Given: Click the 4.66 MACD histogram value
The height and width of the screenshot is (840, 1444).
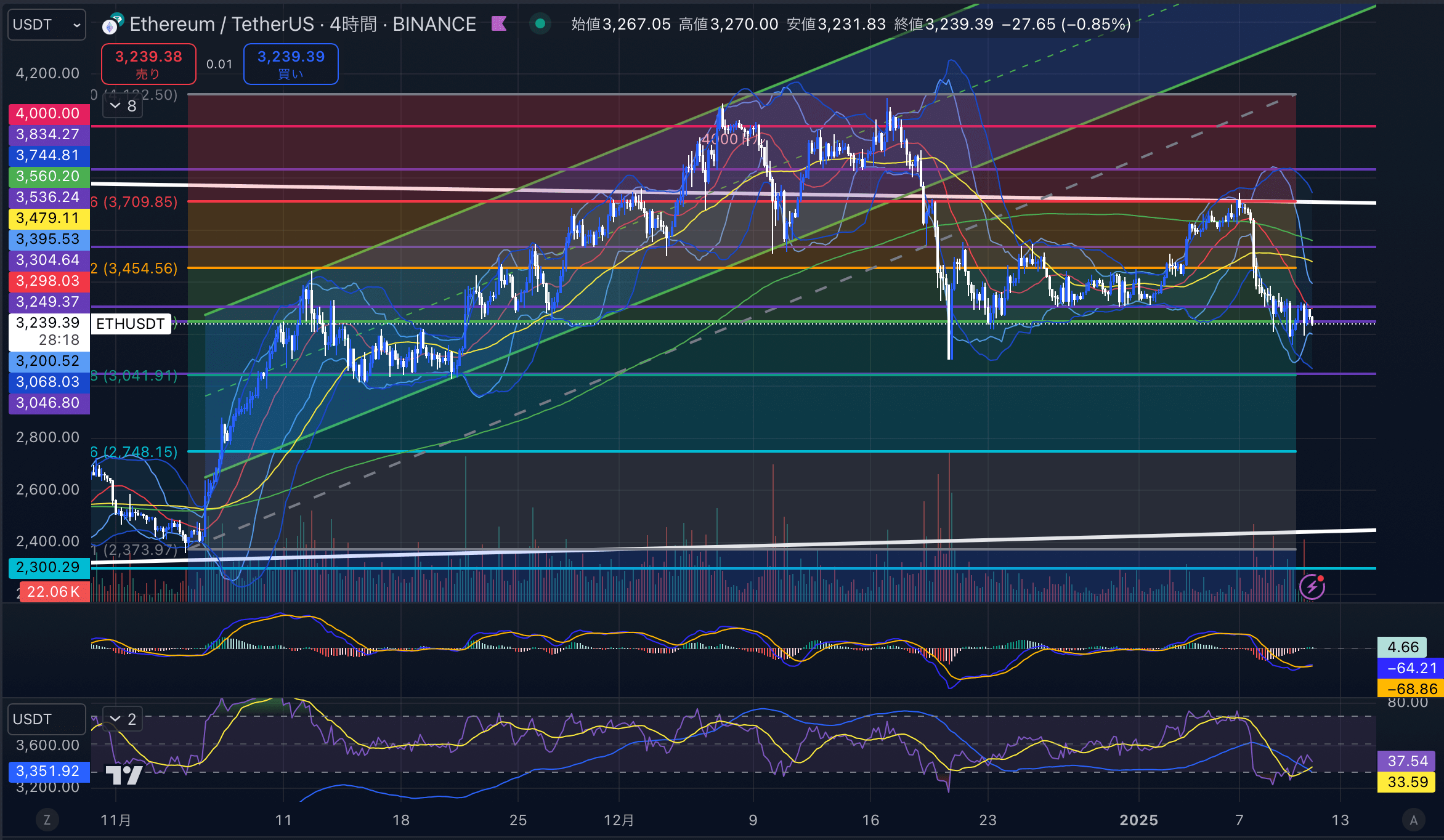Looking at the screenshot, I should click(1403, 647).
